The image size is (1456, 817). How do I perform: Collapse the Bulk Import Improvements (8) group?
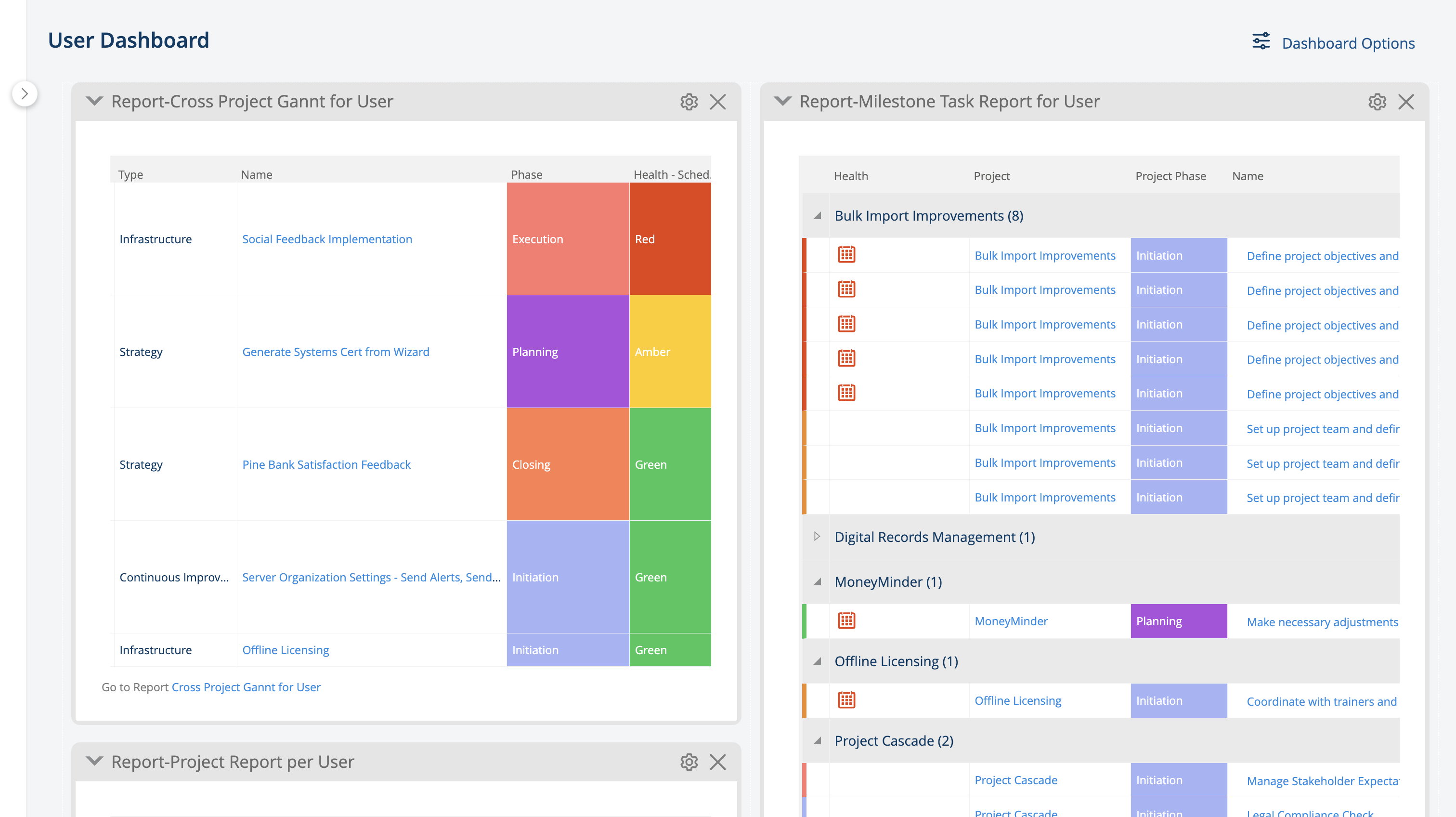tap(817, 215)
